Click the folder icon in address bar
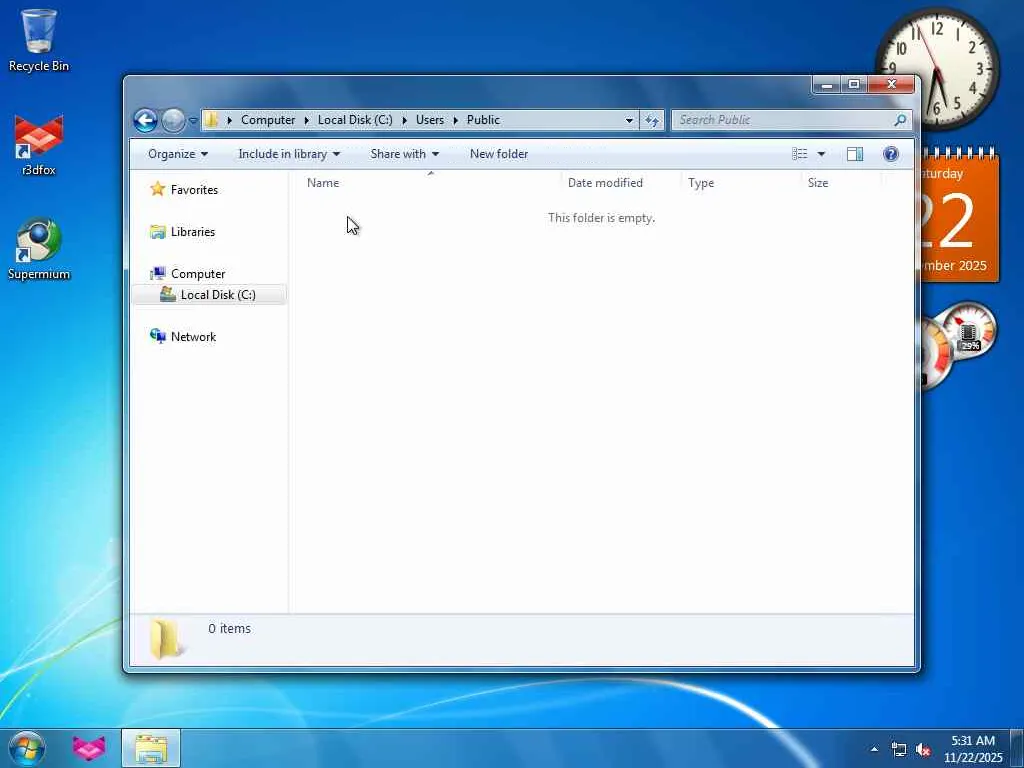Screen dimensions: 1024x768 click(211, 120)
